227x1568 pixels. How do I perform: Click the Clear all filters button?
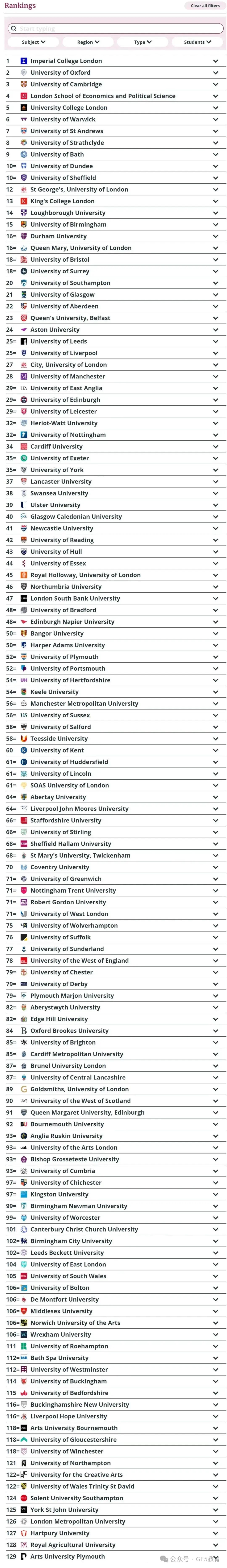click(205, 5)
